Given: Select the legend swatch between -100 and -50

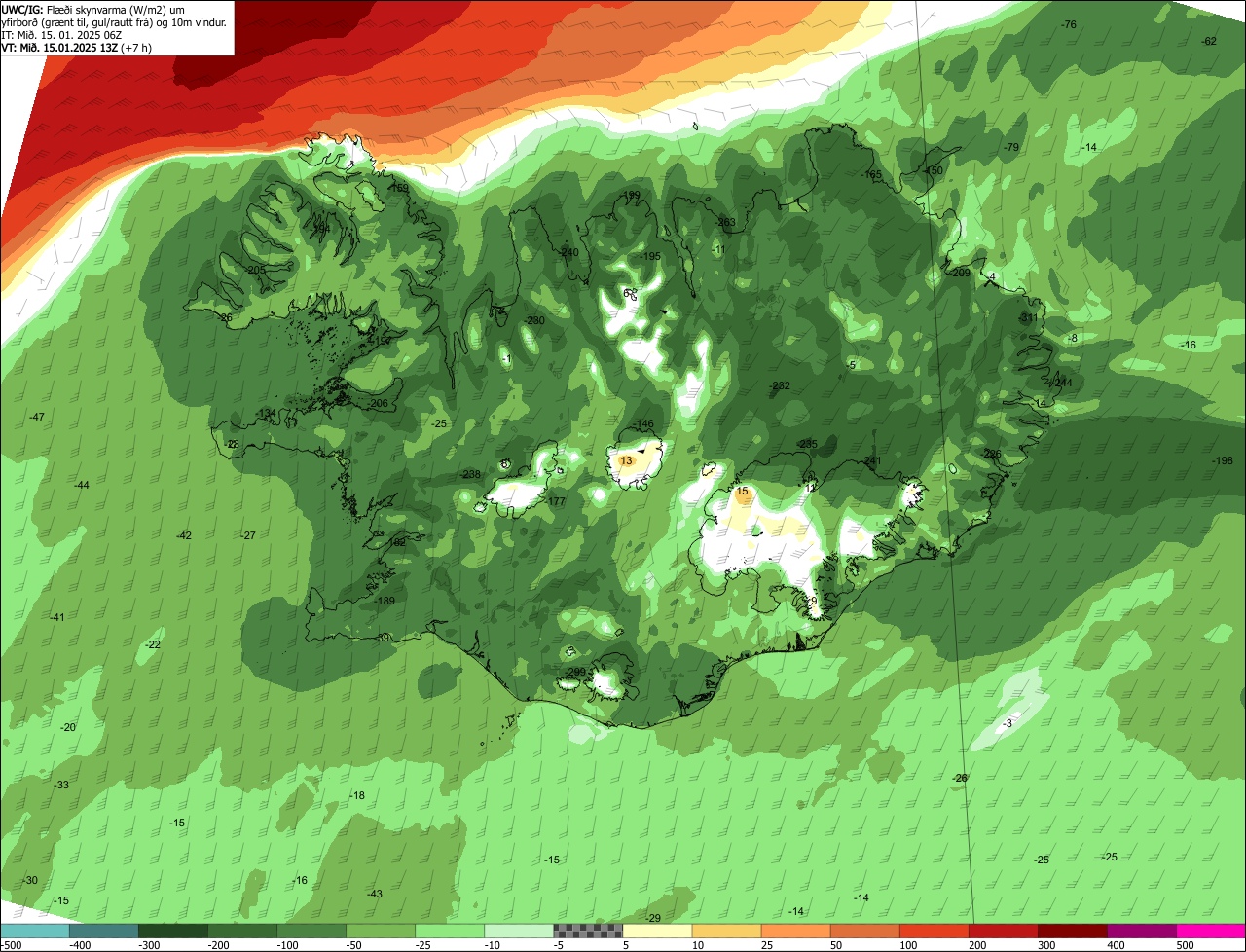Looking at the screenshot, I should (x=311, y=932).
